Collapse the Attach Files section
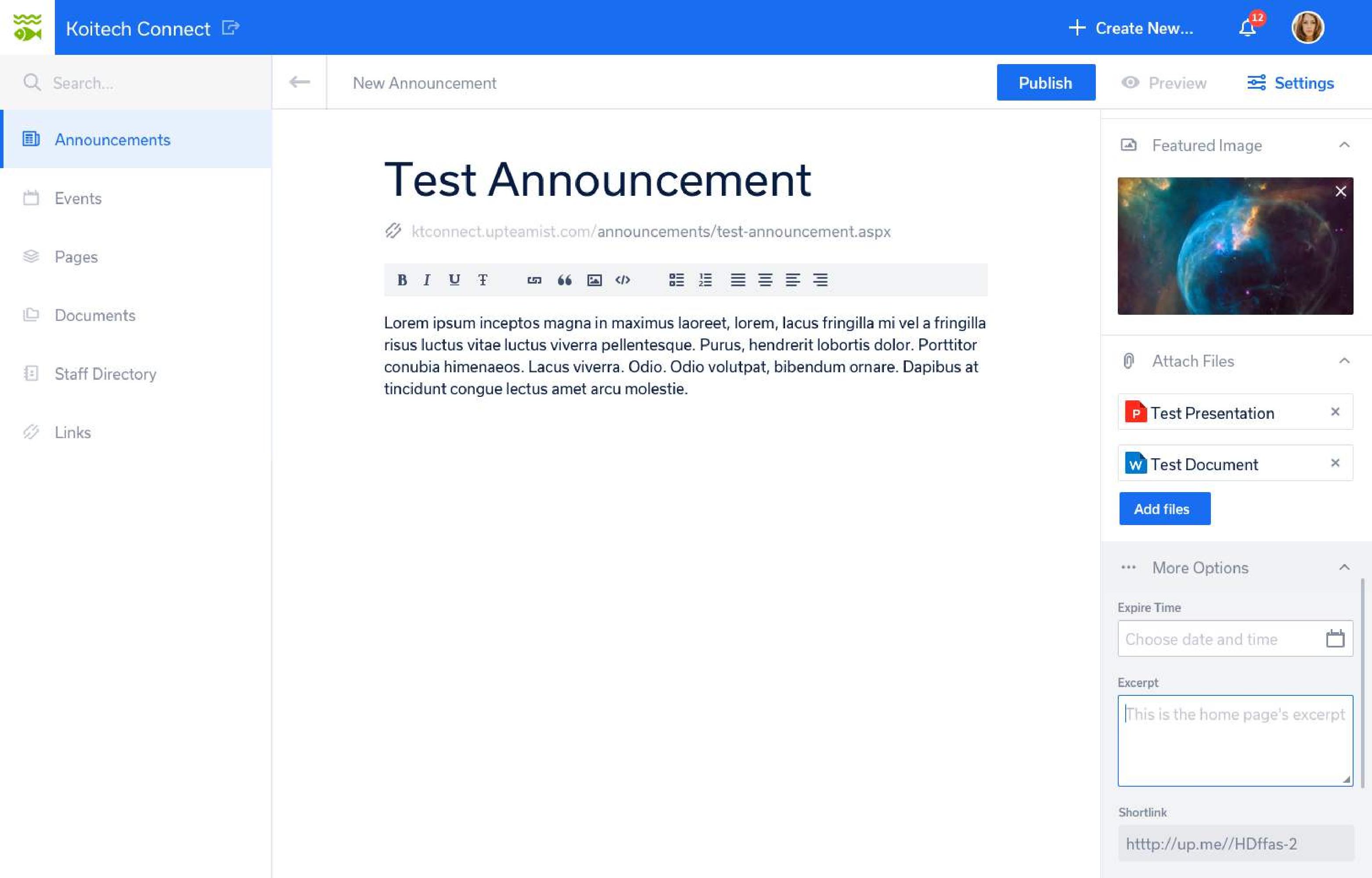This screenshot has height=878, width=1372. coord(1344,361)
